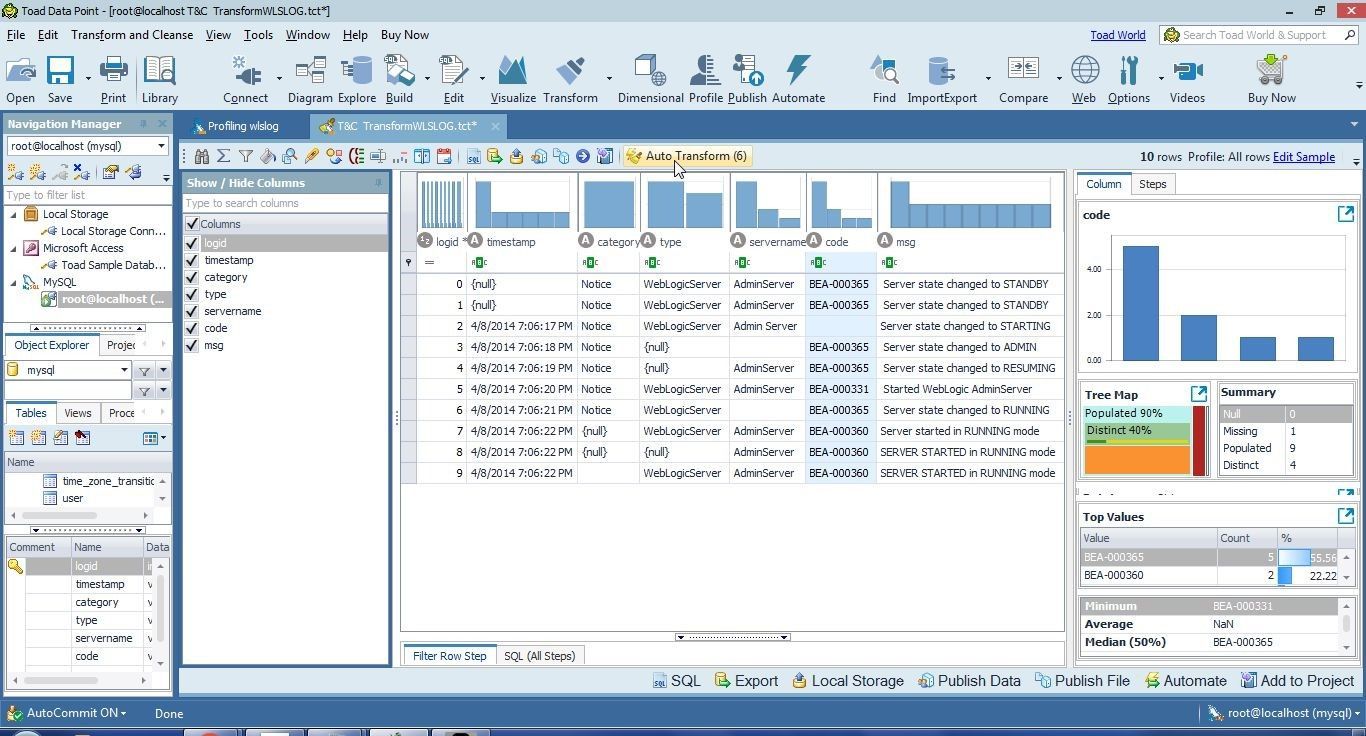The height and width of the screenshot is (736, 1366).
Task: Launch the Transform tool in main toolbar
Action: [x=570, y=79]
